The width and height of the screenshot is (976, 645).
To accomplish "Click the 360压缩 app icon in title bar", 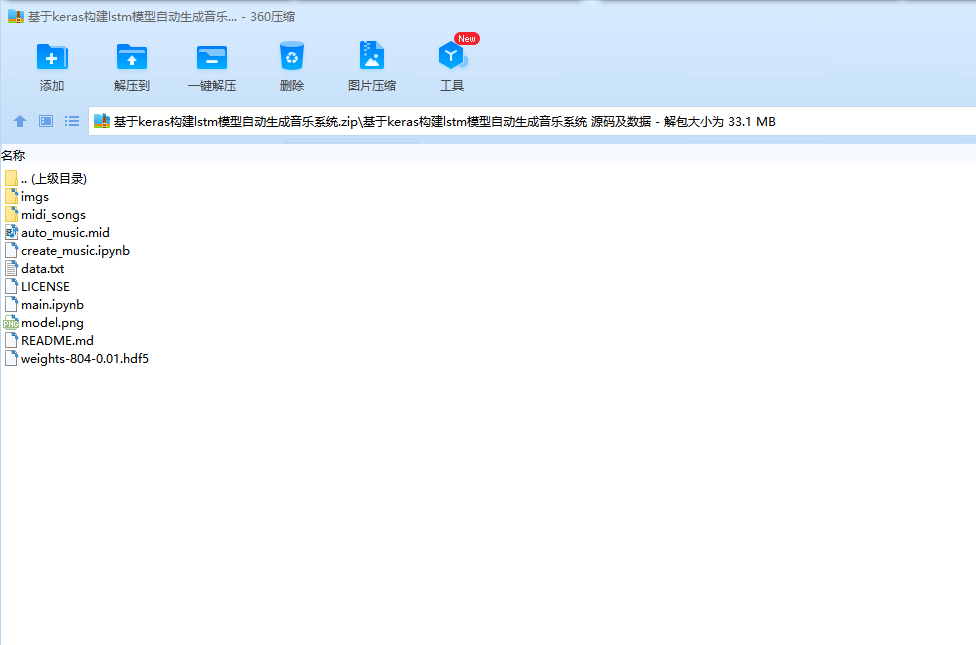I will click(x=16, y=16).
